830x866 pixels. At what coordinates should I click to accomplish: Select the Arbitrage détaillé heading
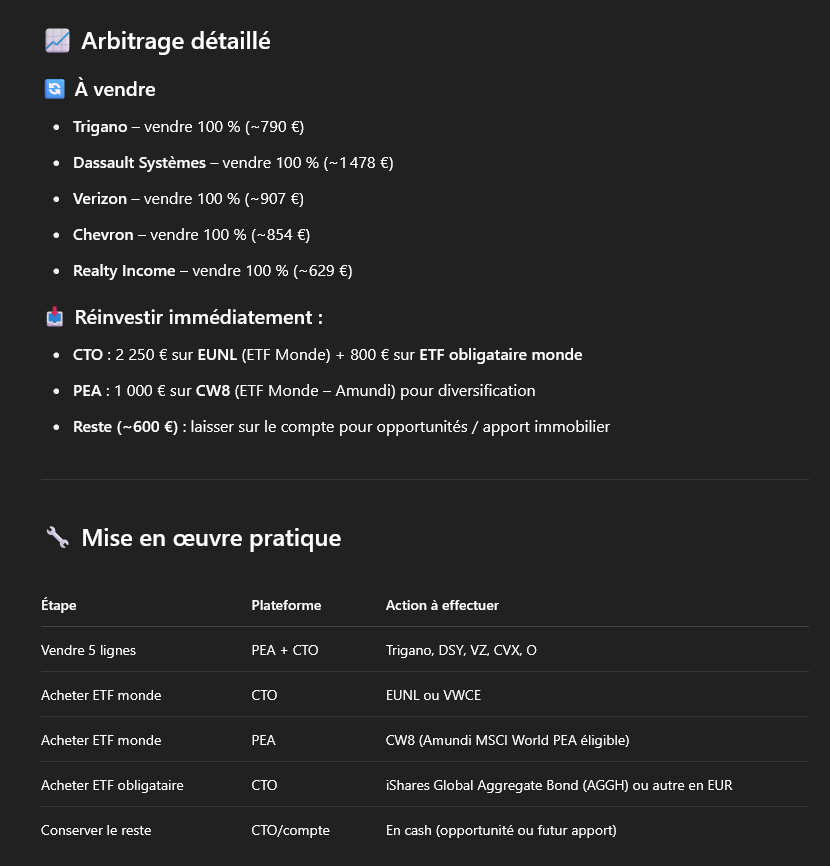(x=176, y=41)
